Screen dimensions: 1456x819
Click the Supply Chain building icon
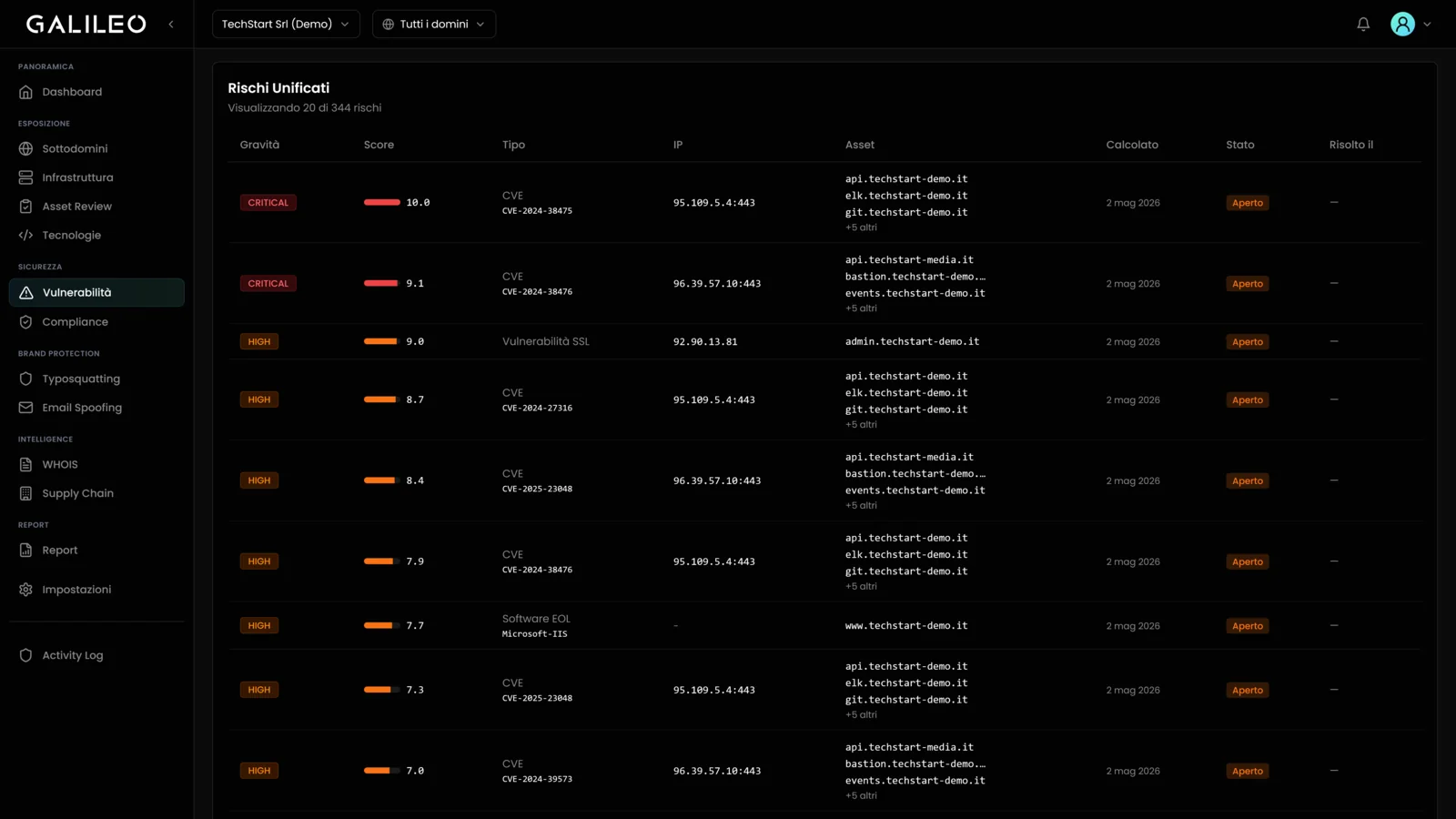coord(25,493)
